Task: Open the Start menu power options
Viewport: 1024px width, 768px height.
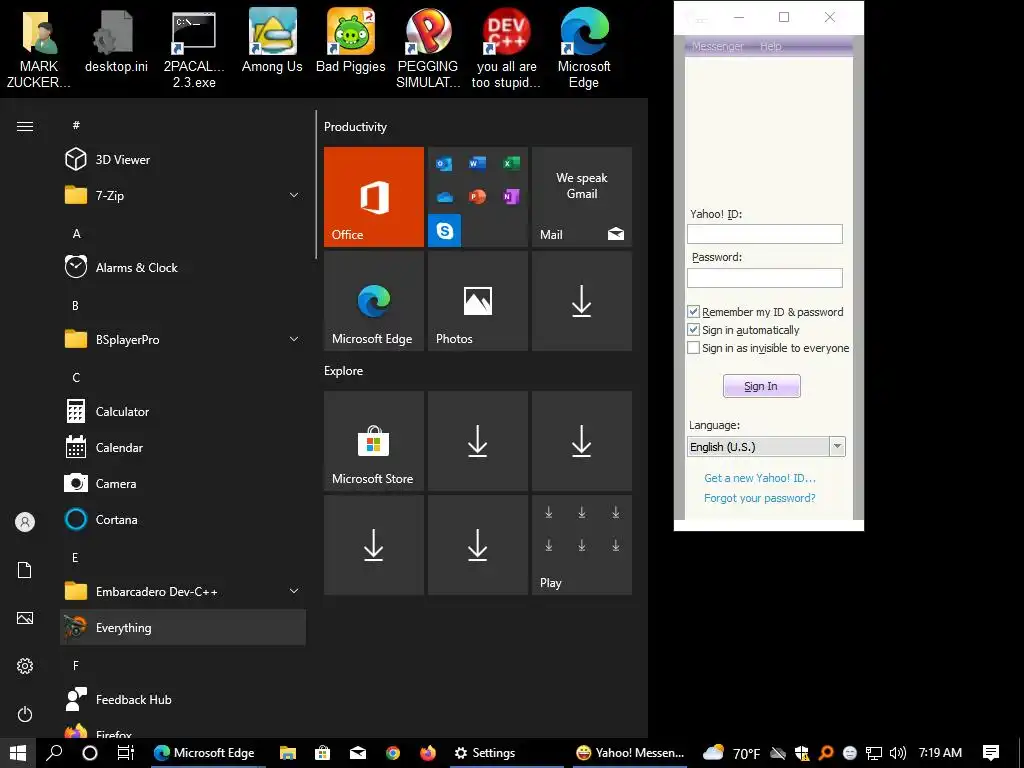Action: click(x=25, y=714)
